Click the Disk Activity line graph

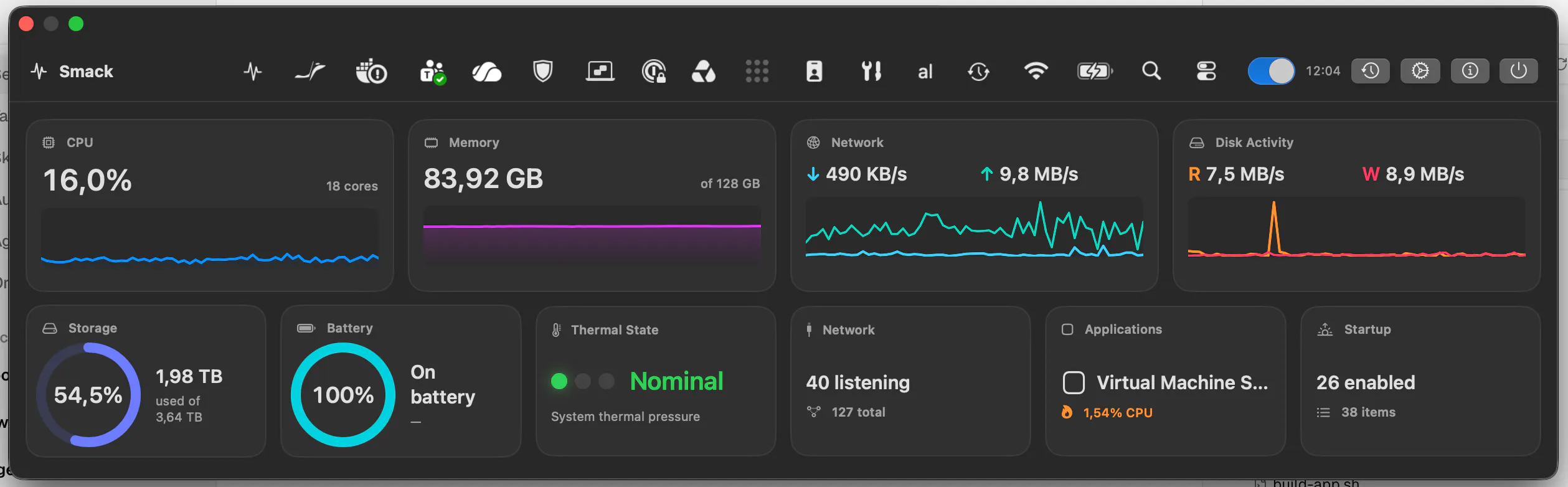coord(1357,228)
